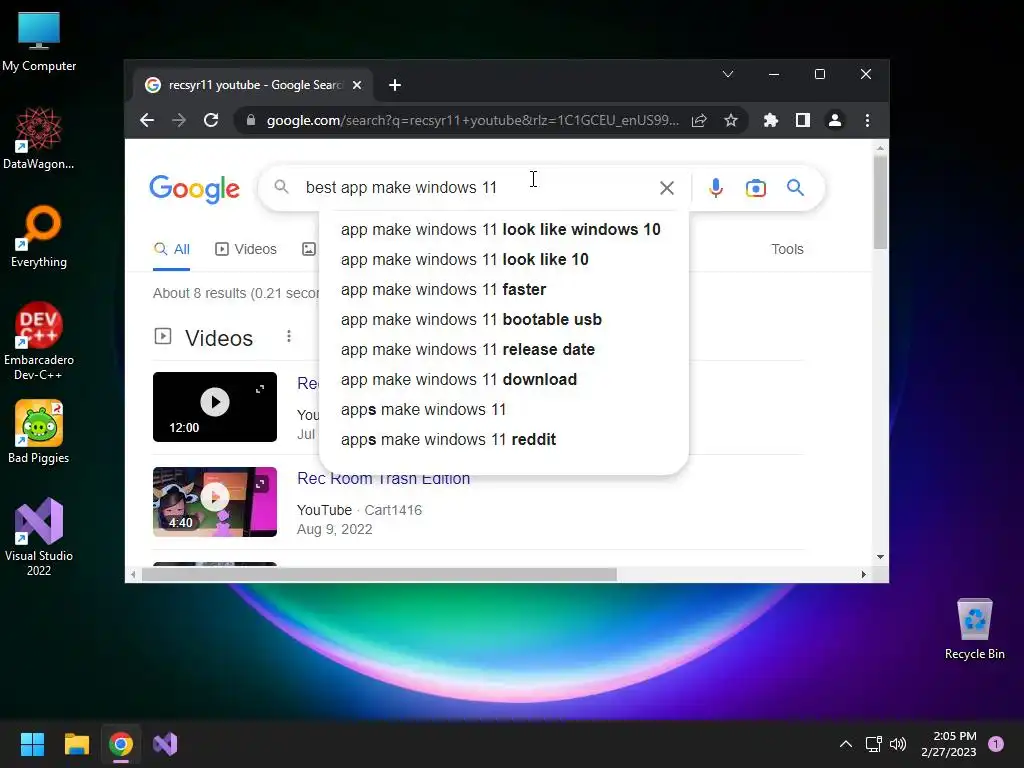This screenshot has width=1024, height=768.
Task: Choose suggestion 'look like windows 10'
Action: (x=500, y=229)
